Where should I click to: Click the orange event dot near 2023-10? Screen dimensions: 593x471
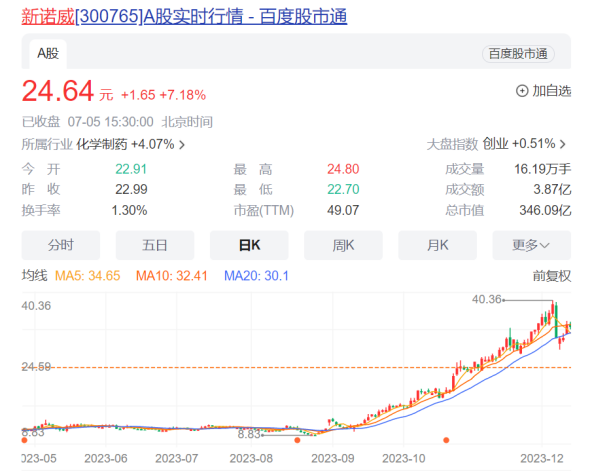click(x=446, y=440)
